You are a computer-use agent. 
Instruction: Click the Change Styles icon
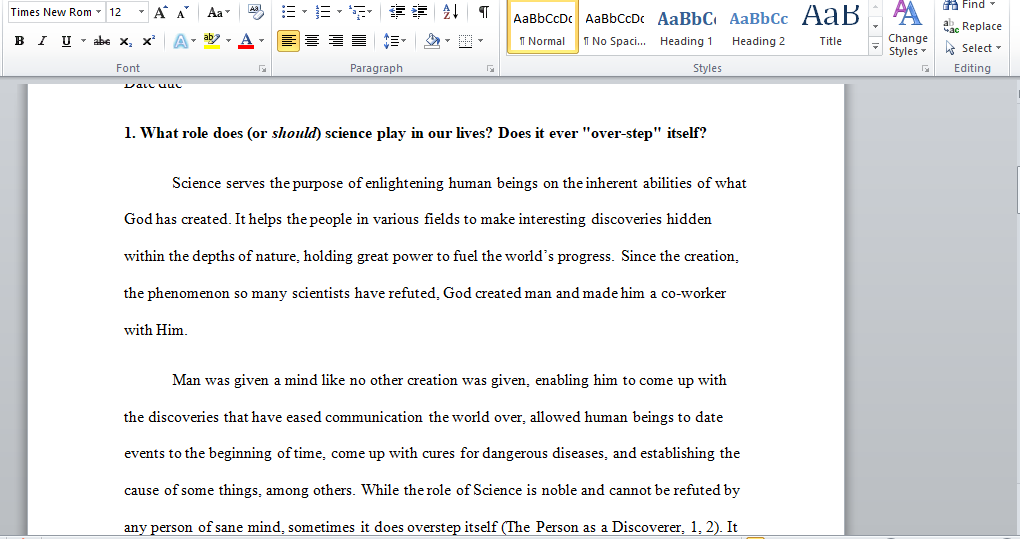(907, 29)
